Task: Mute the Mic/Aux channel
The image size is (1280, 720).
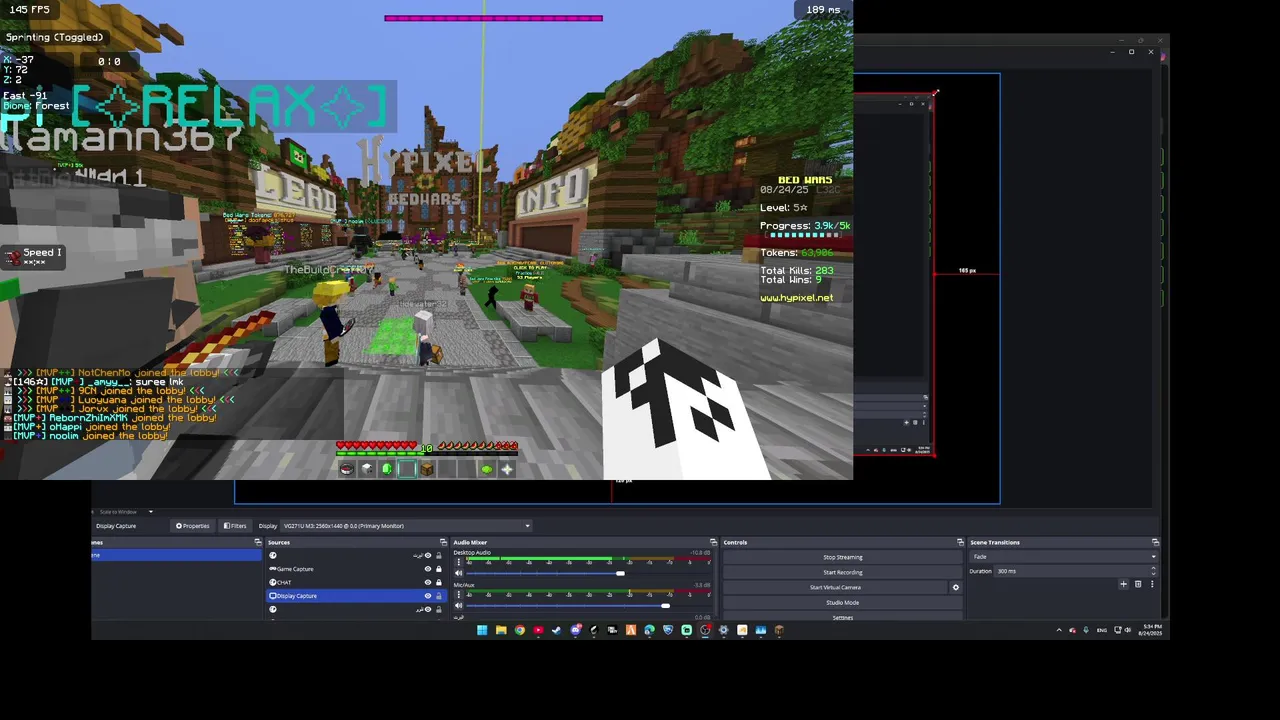Action: 459,606
